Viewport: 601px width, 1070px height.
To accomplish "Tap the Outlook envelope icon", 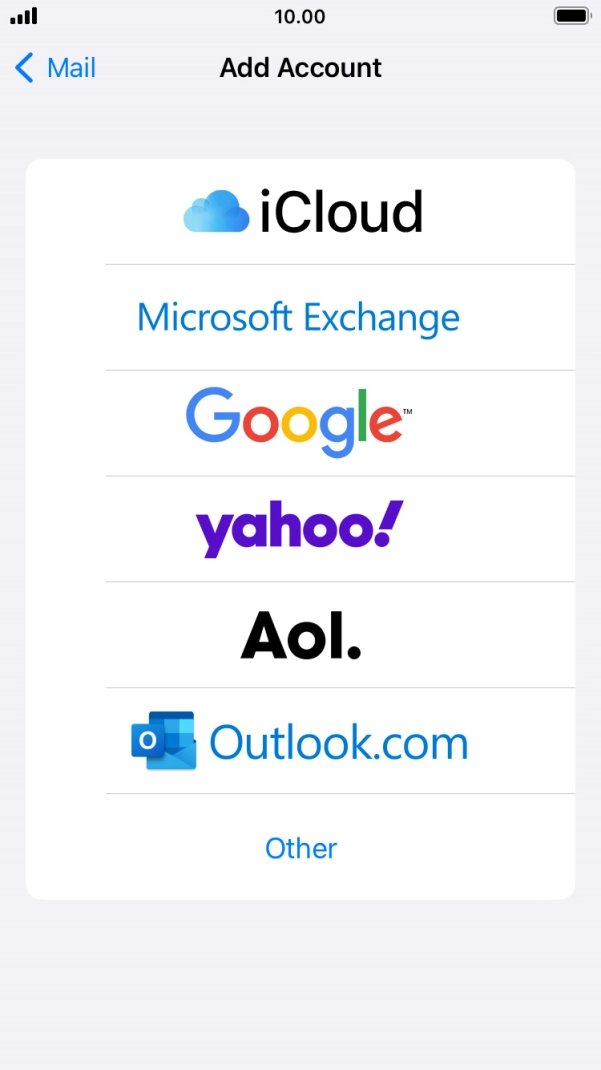I will click(164, 740).
